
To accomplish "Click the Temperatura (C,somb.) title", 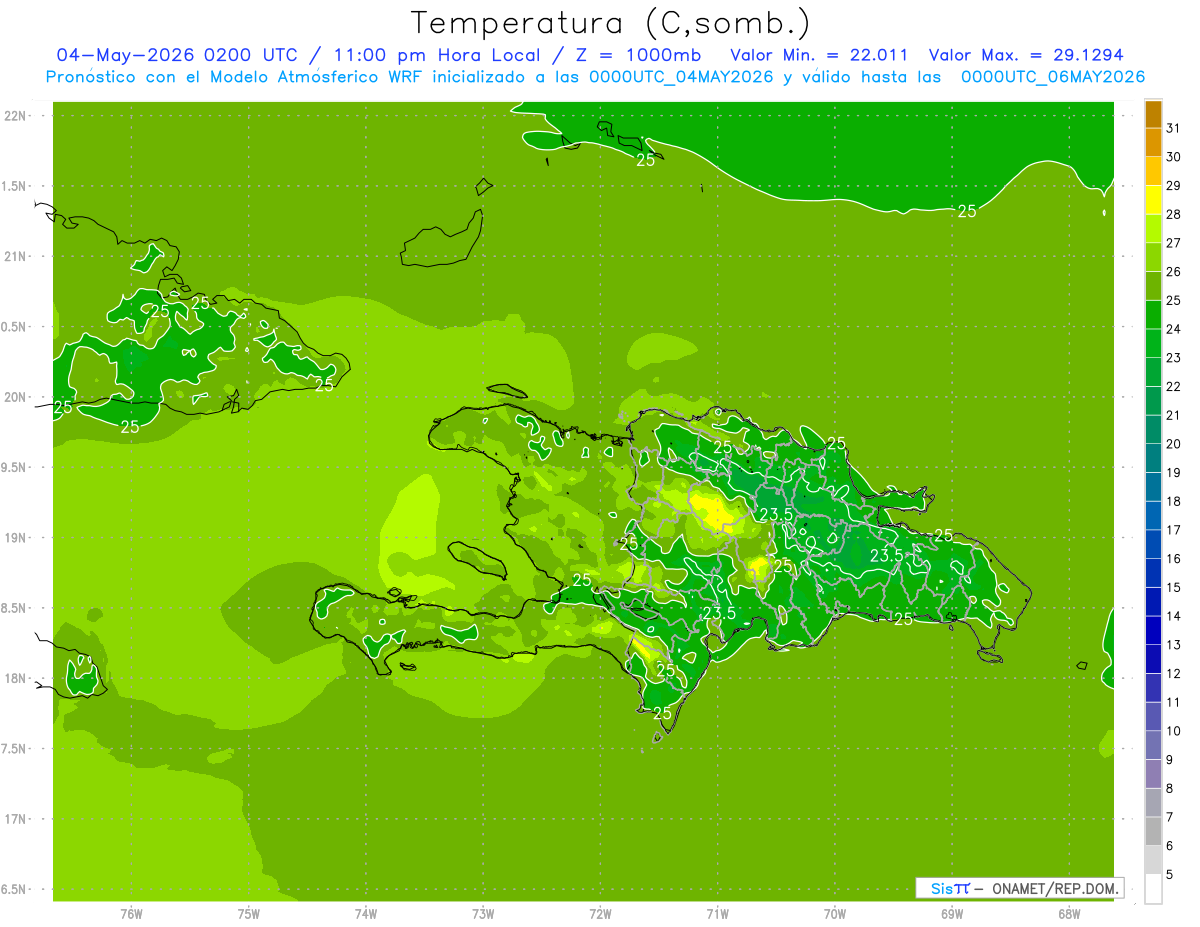I will coord(611,23).
